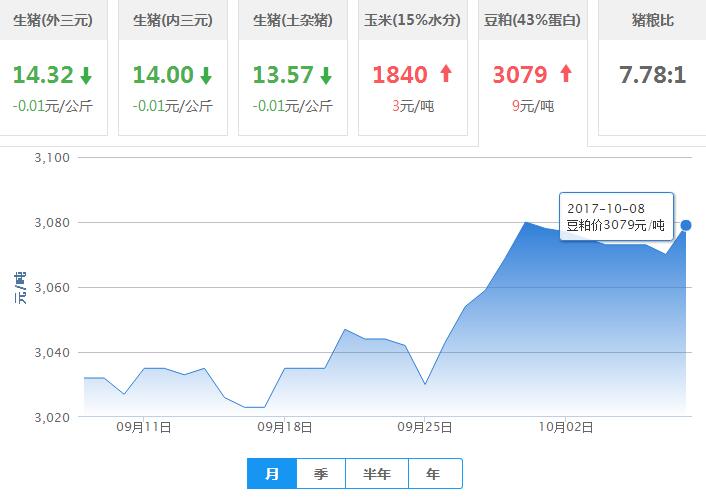Click the 3,100 y-axis label

[52, 158]
